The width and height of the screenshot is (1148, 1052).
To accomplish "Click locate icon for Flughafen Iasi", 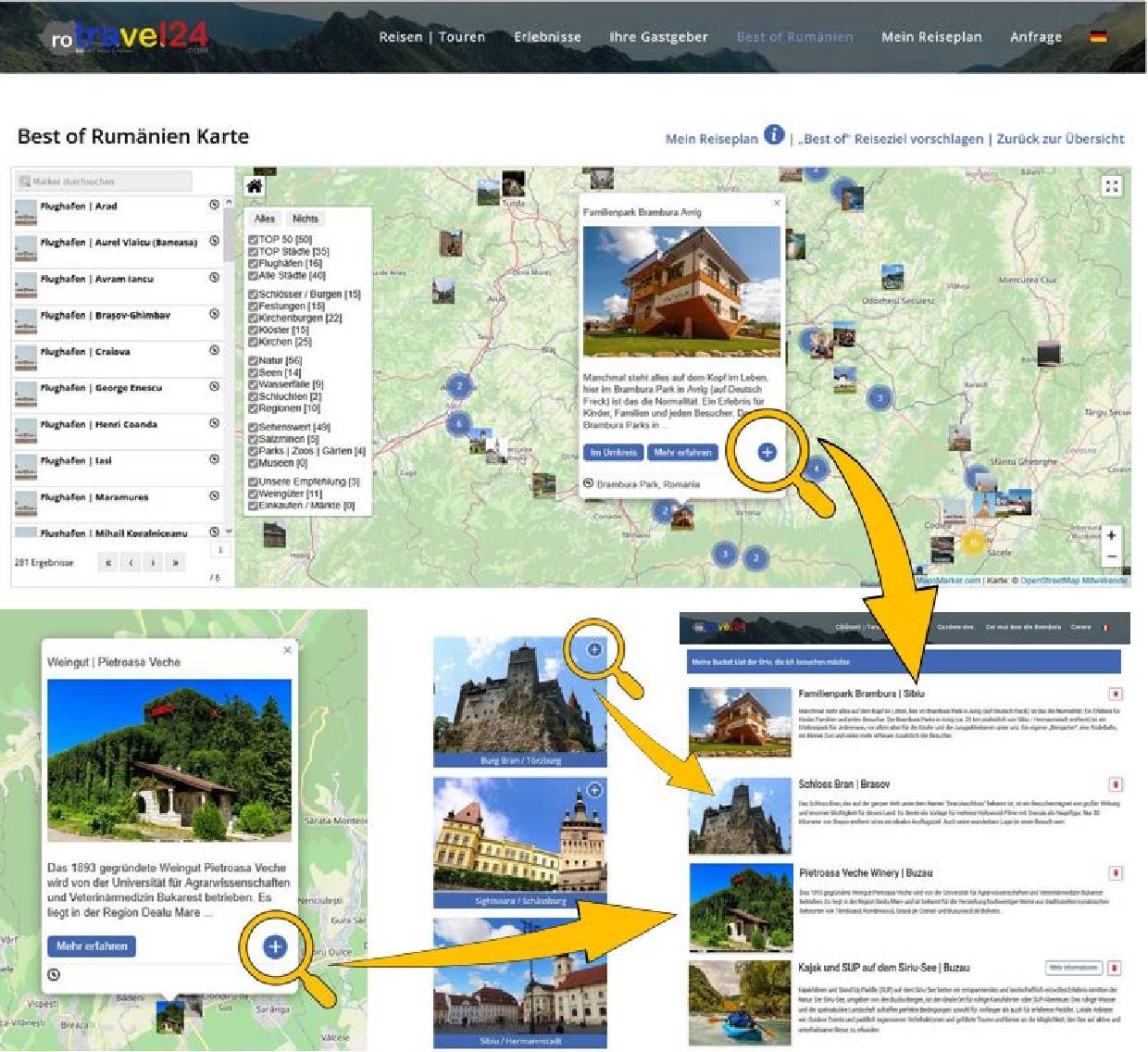I will click(215, 459).
